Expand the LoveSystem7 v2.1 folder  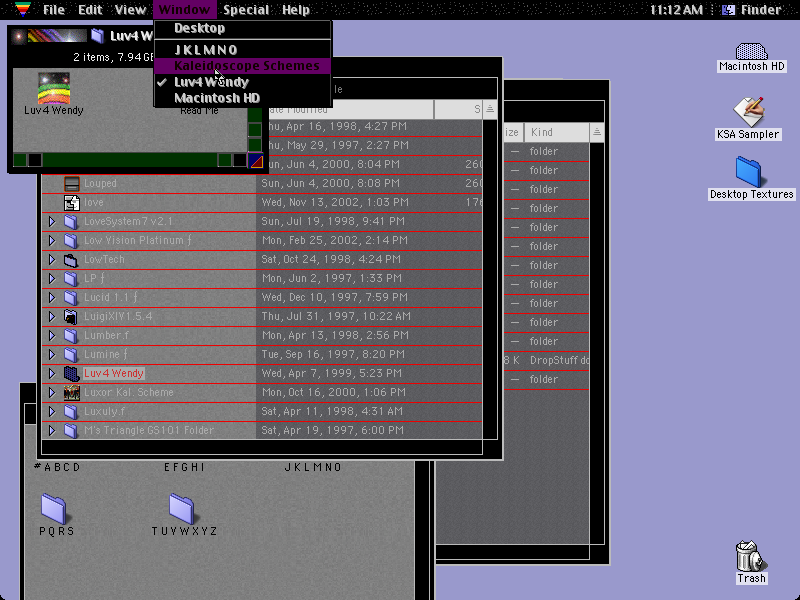click(x=52, y=221)
